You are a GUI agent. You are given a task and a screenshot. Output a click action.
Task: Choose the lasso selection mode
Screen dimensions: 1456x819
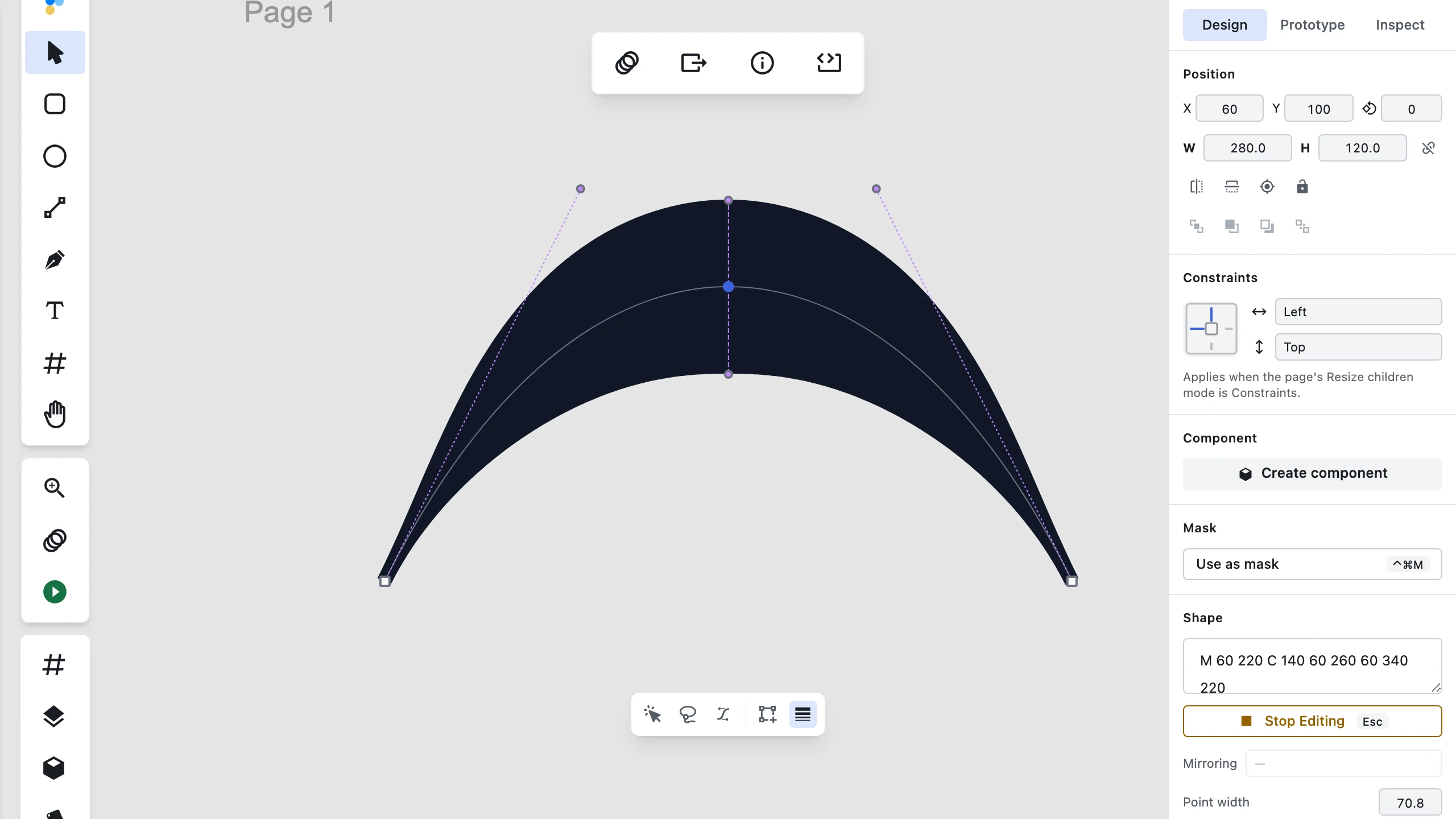pos(688,714)
